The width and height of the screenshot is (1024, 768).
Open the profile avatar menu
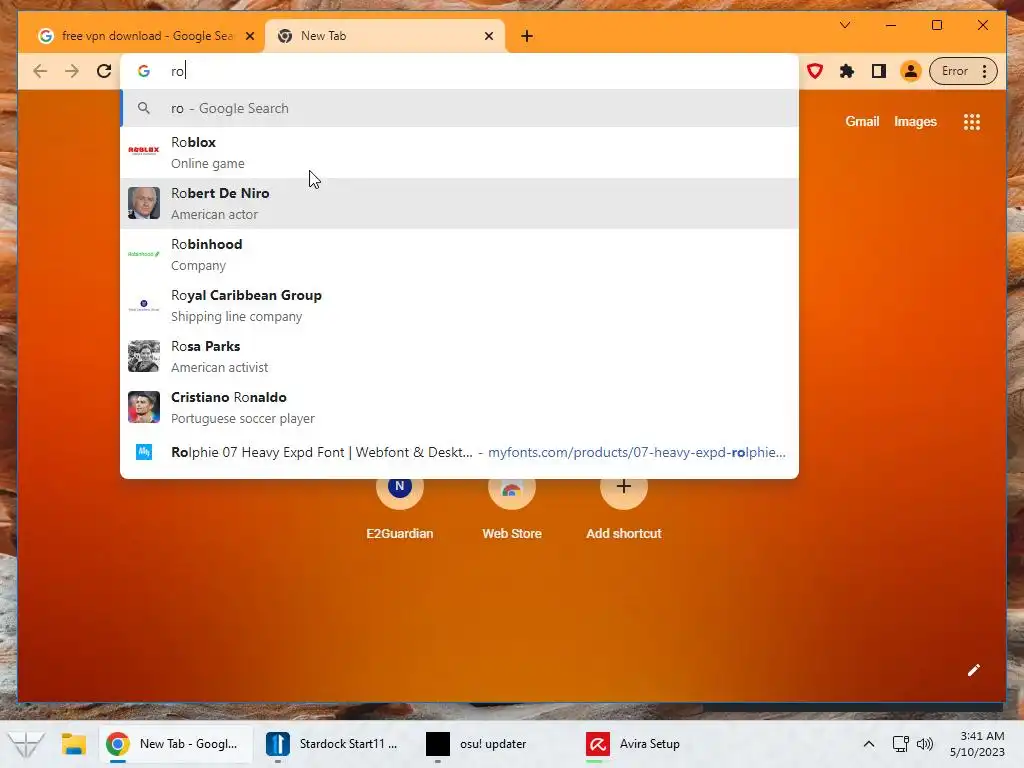click(910, 71)
